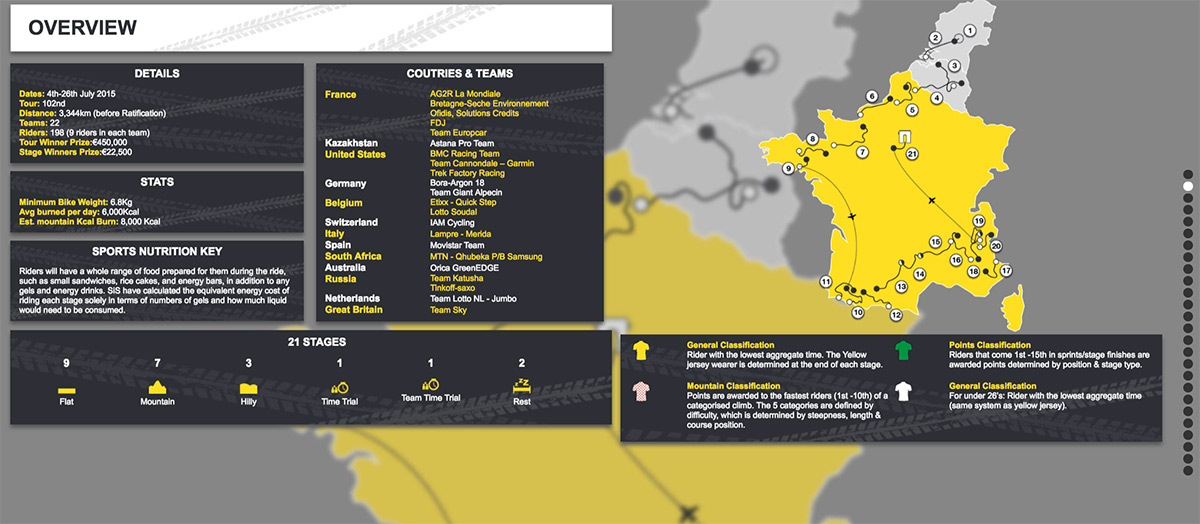Image resolution: width=1200 pixels, height=524 pixels.
Task: Select the Mountain stage icon
Action: pyautogui.click(x=157, y=386)
